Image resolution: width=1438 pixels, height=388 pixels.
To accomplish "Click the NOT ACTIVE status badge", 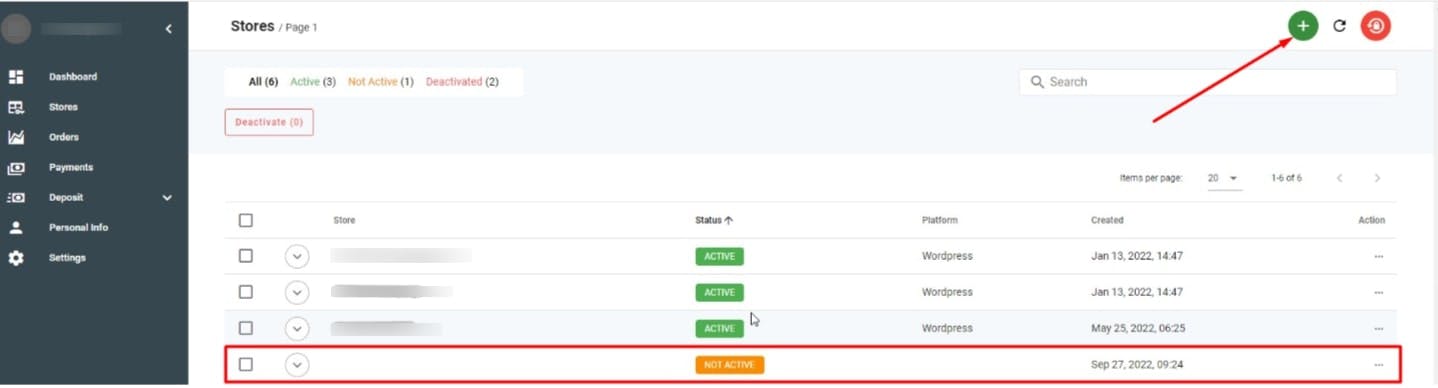I will click(x=730, y=365).
